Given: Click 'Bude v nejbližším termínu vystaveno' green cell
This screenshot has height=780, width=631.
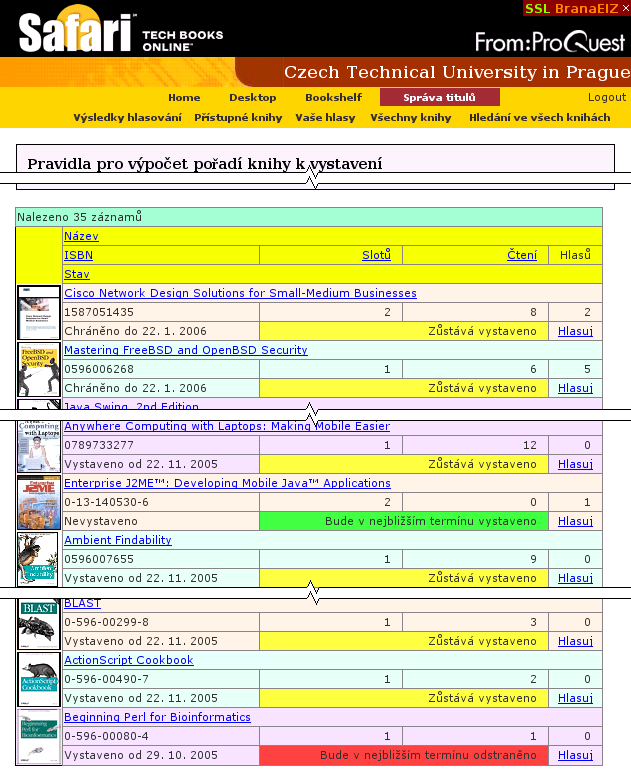Looking at the screenshot, I should (x=404, y=521).
